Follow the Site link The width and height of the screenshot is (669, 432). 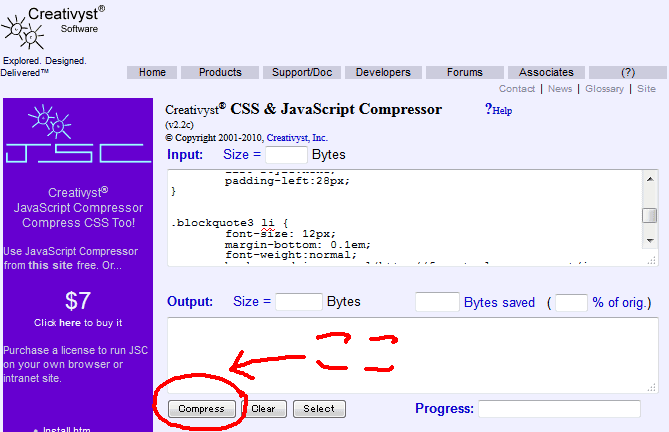(x=646, y=89)
